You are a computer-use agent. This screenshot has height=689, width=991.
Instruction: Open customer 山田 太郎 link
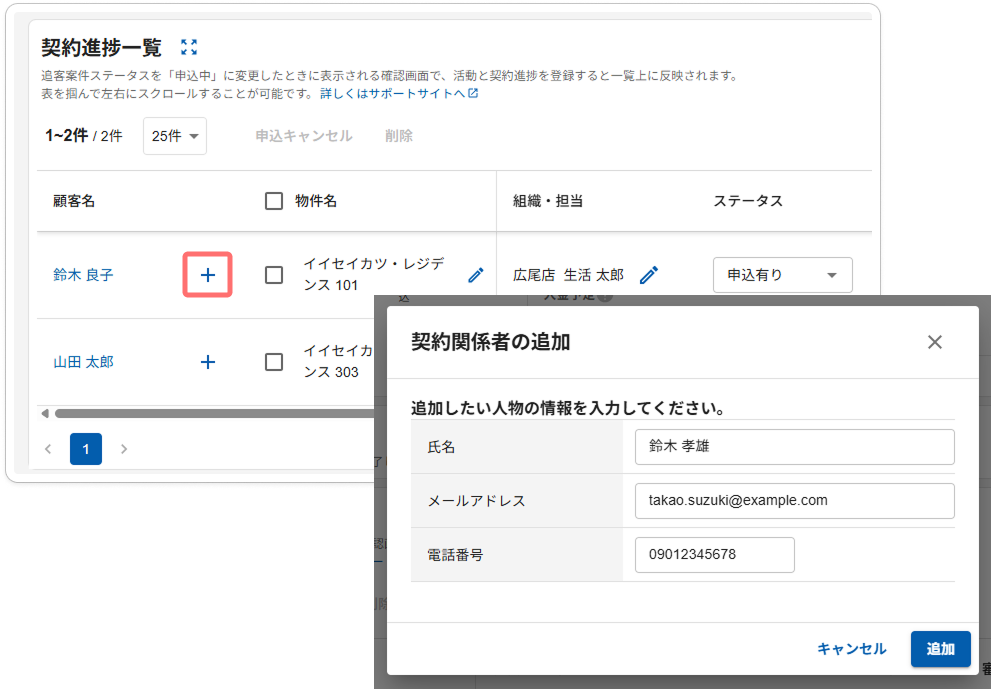coord(83,362)
